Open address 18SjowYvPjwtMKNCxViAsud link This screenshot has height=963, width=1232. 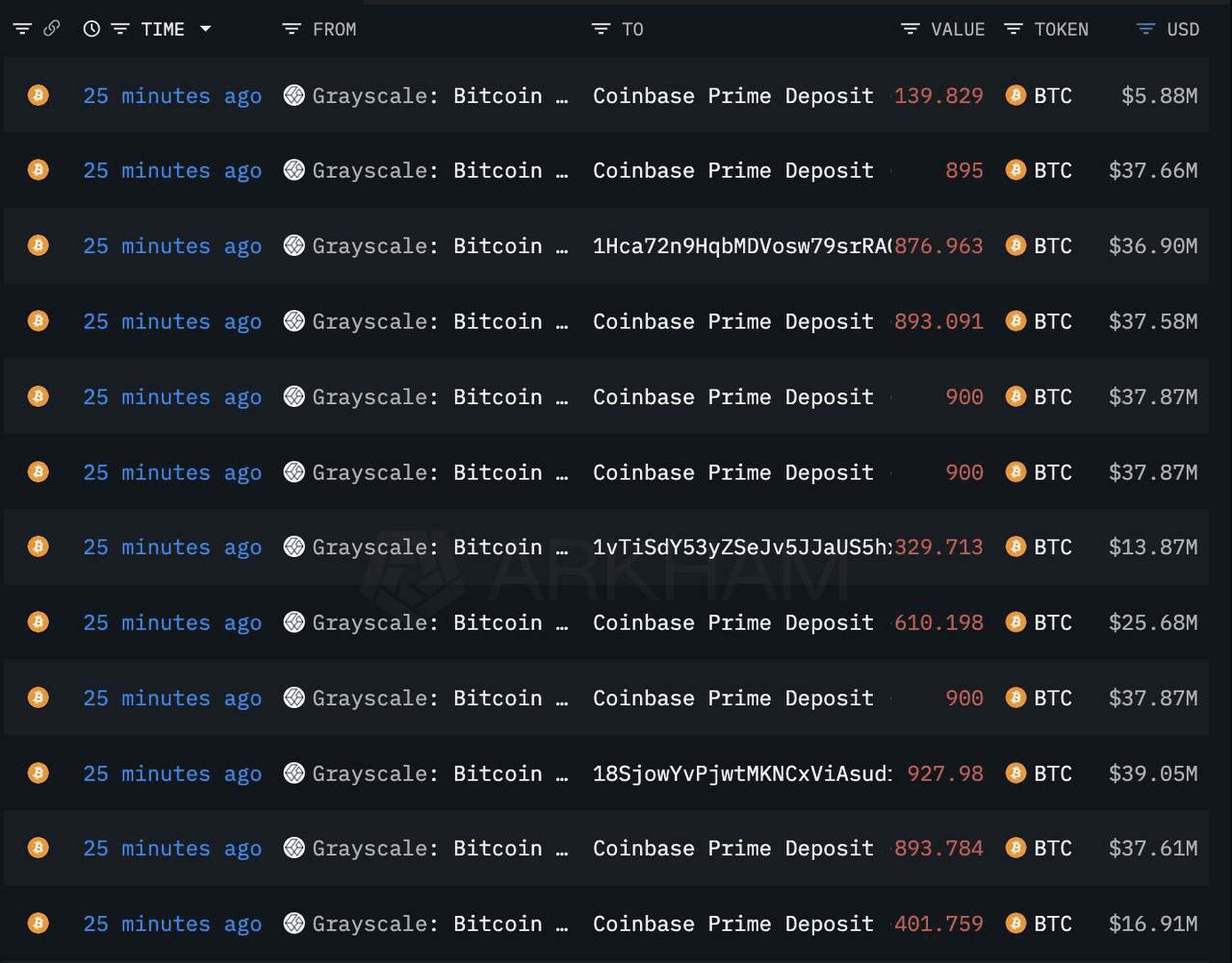[741, 773]
